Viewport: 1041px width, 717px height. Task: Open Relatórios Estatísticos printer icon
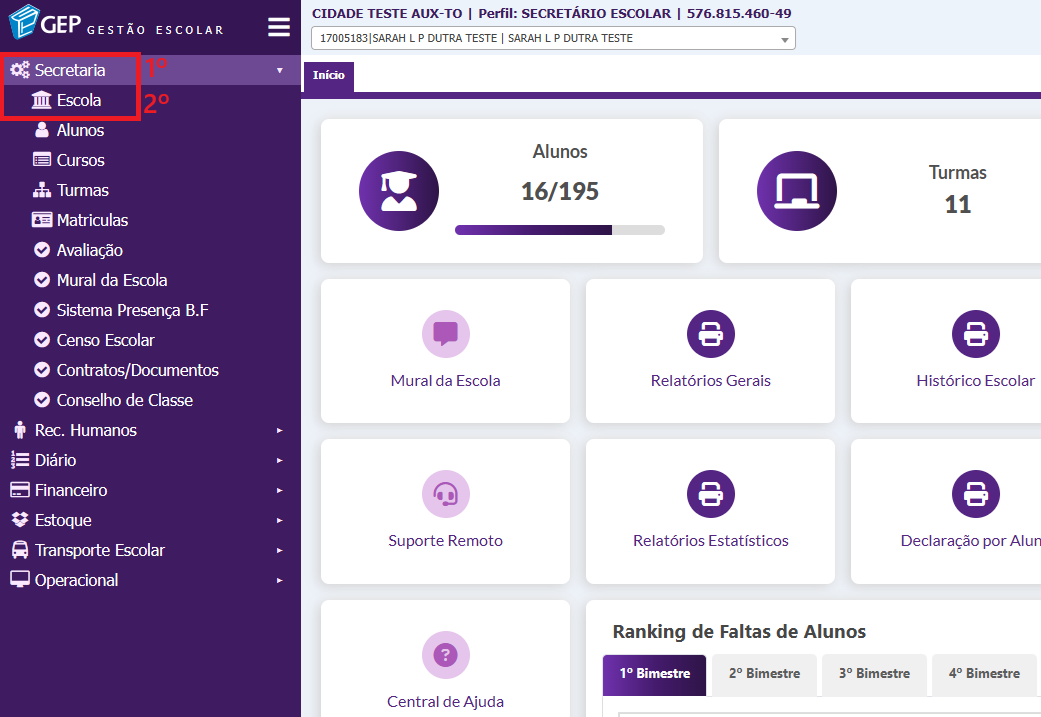710,494
